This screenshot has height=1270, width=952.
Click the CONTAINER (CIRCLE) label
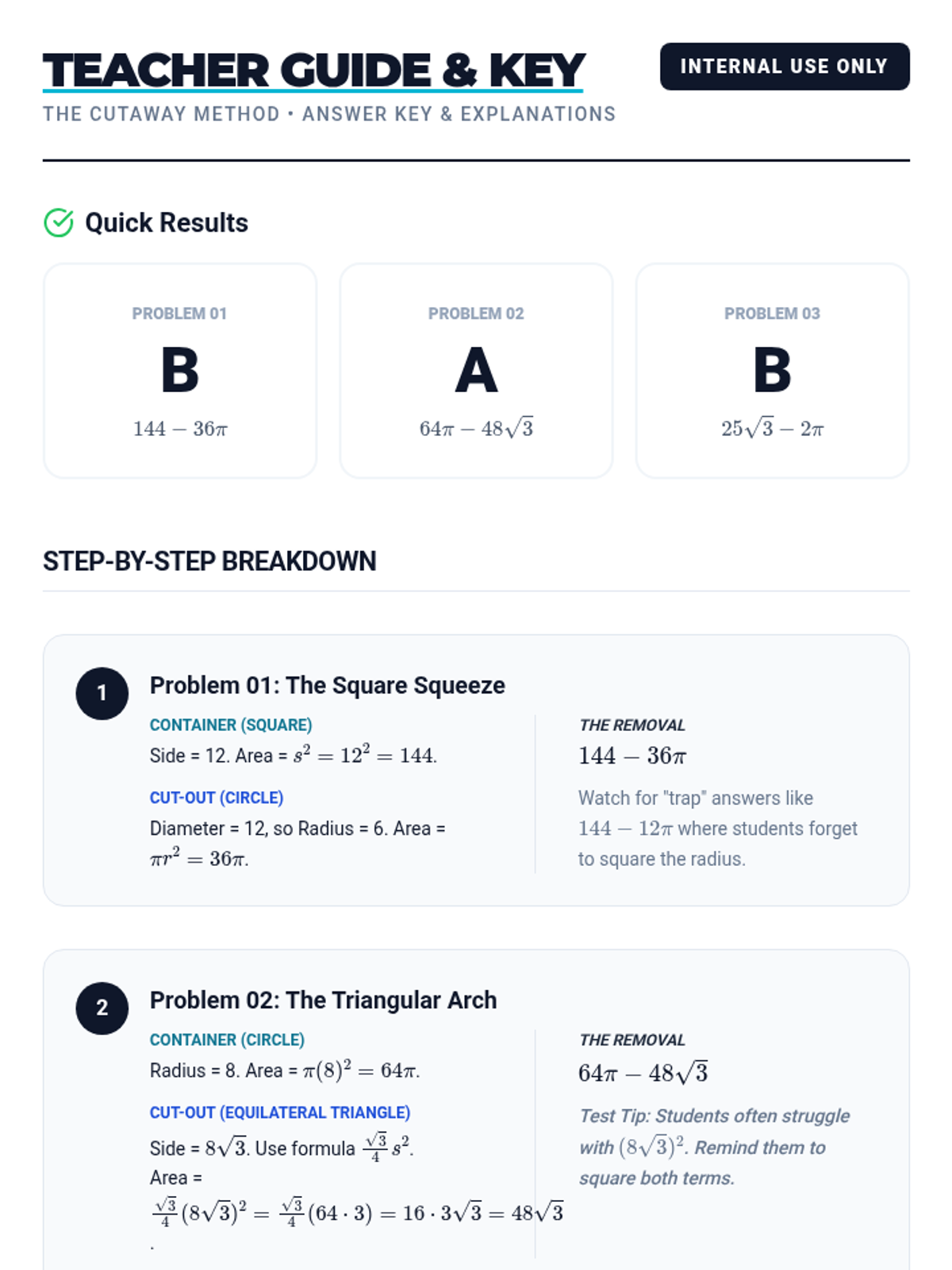(x=227, y=1040)
